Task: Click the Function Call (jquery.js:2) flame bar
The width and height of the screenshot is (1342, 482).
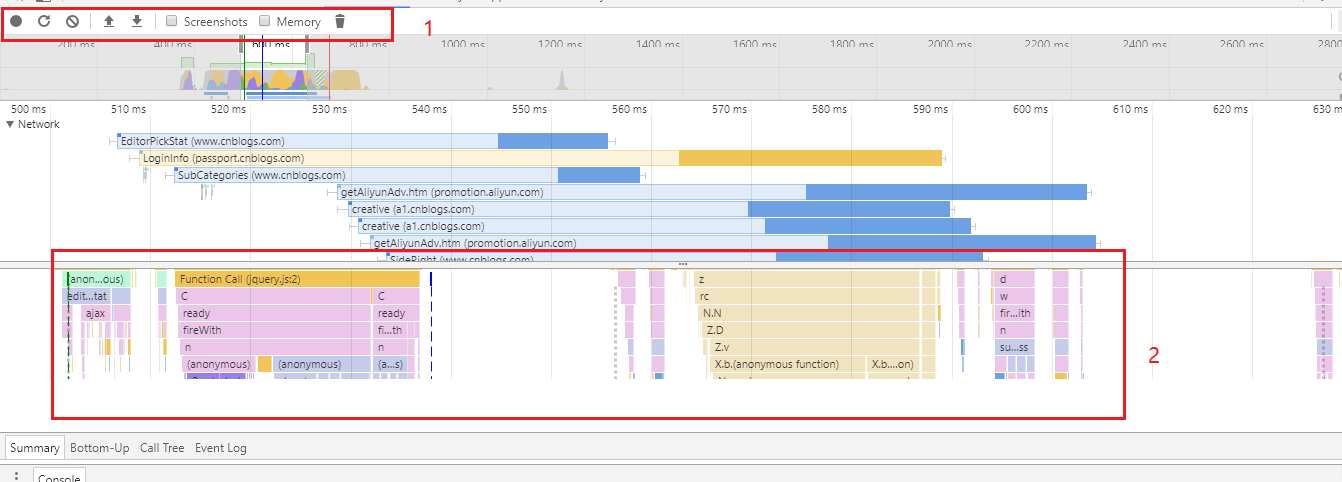Action: tap(297, 279)
